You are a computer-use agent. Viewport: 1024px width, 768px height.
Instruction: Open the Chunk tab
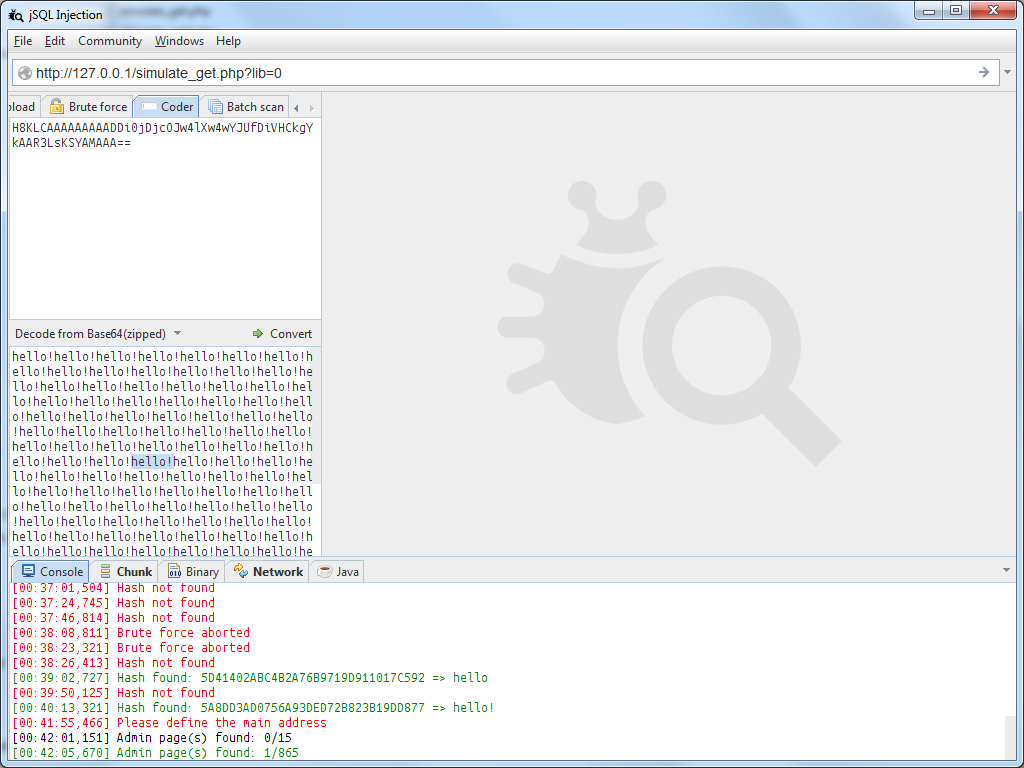pyautogui.click(x=126, y=571)
